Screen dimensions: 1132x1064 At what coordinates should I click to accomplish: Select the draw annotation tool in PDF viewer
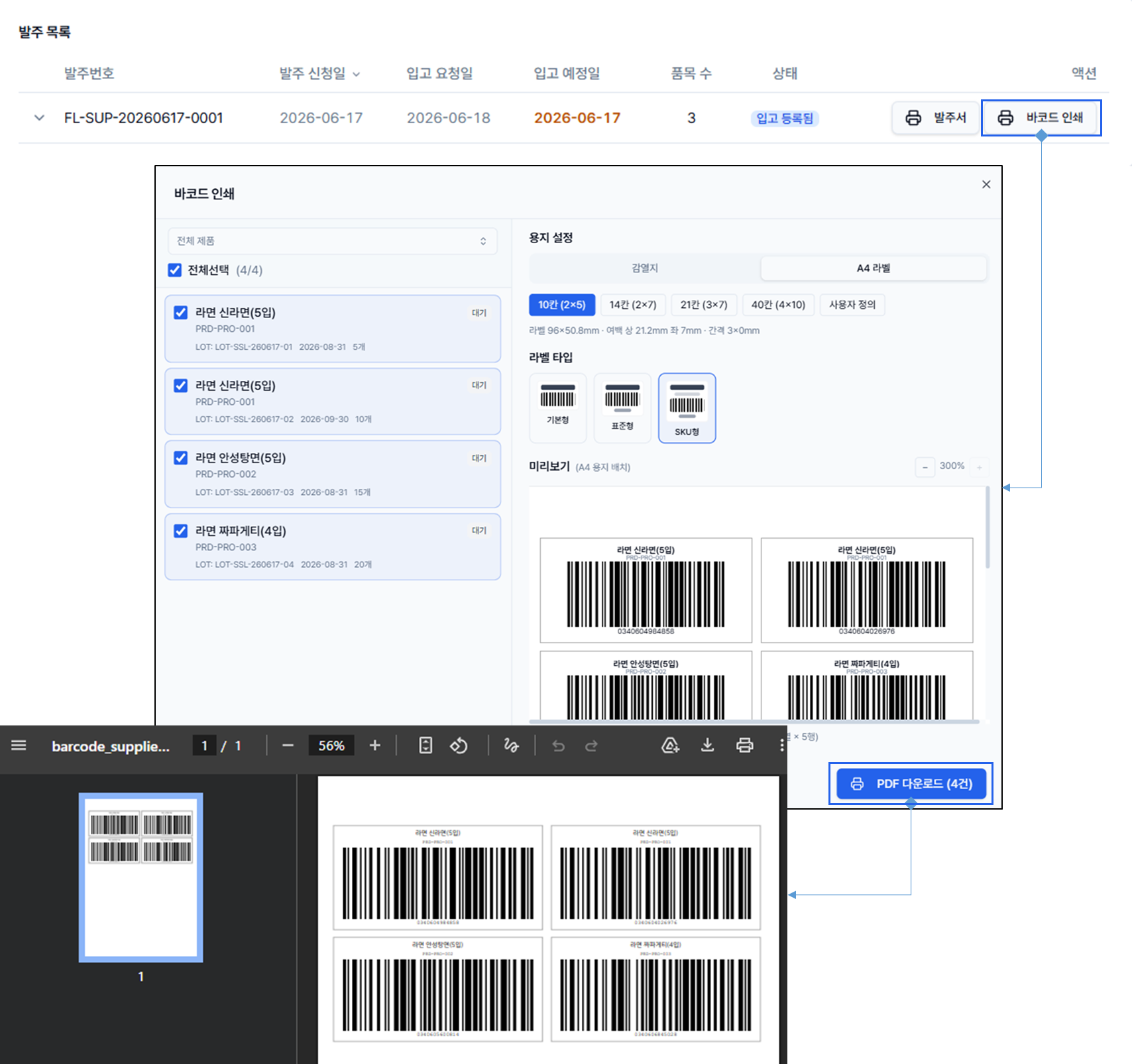tap(511, 745)
